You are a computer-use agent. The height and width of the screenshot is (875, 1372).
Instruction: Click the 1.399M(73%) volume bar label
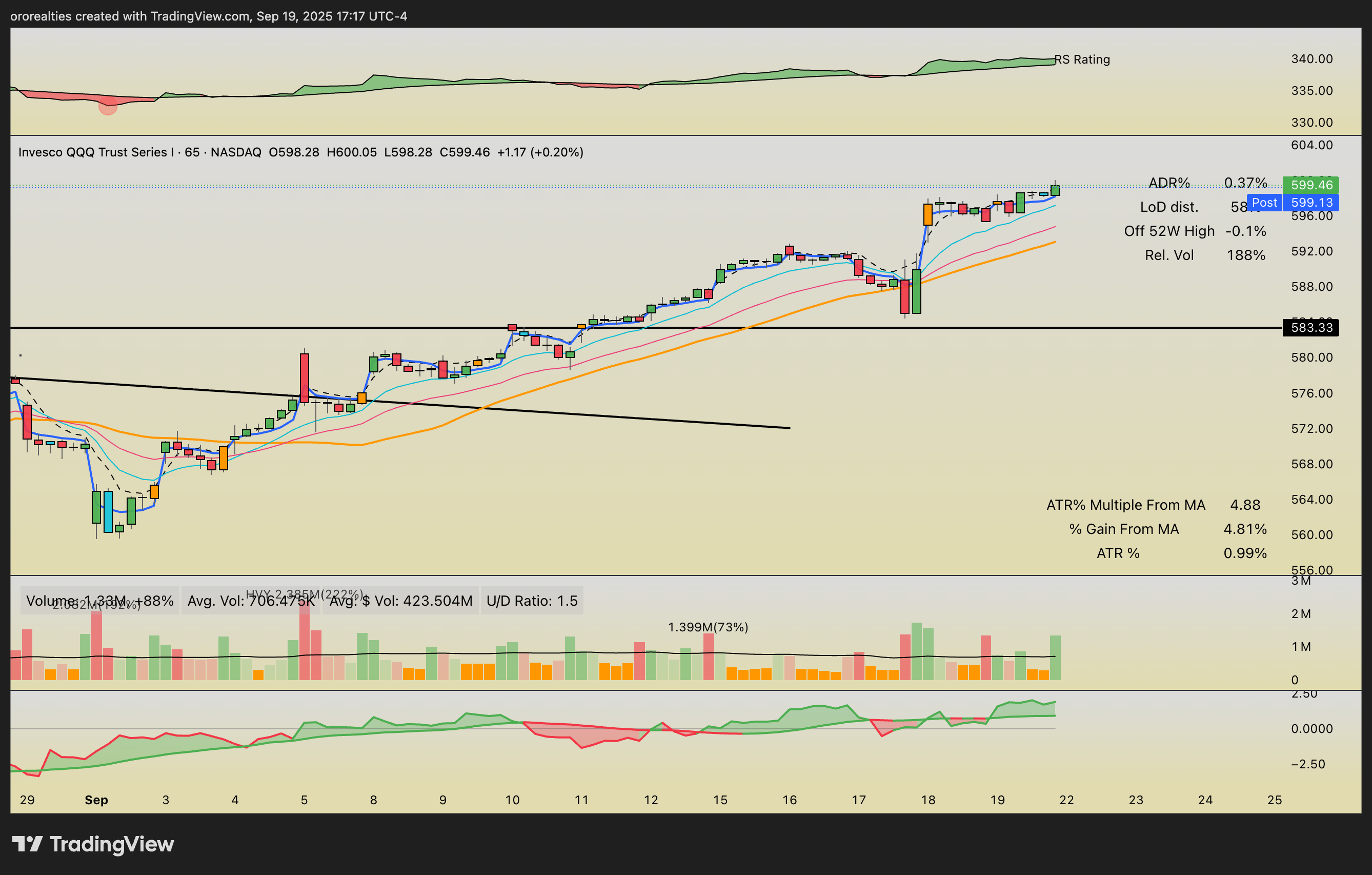tap(708, 627)
